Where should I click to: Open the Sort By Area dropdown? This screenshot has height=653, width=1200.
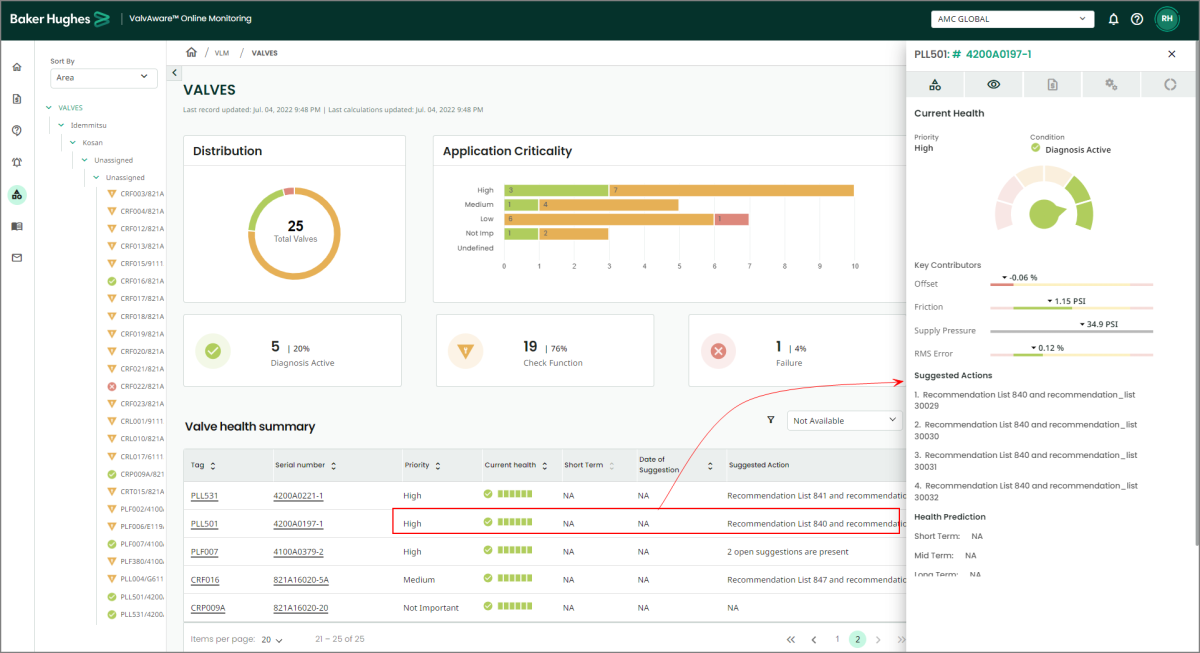(104, 77)
